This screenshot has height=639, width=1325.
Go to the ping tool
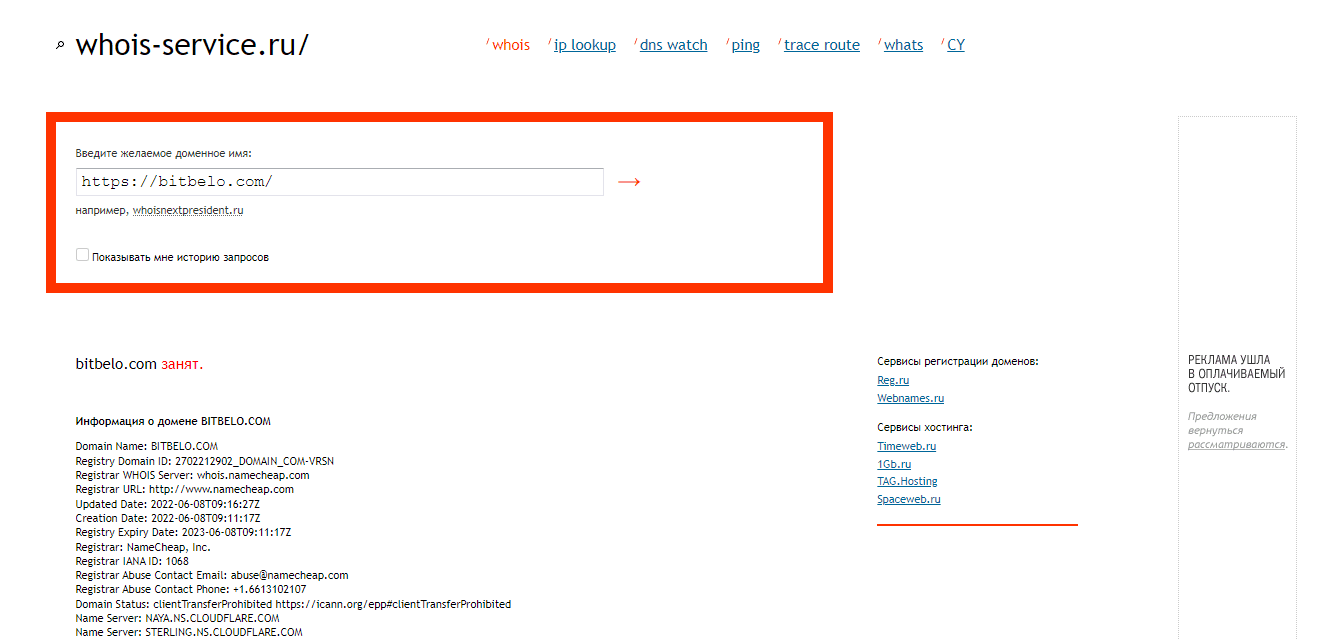[745, 45]
